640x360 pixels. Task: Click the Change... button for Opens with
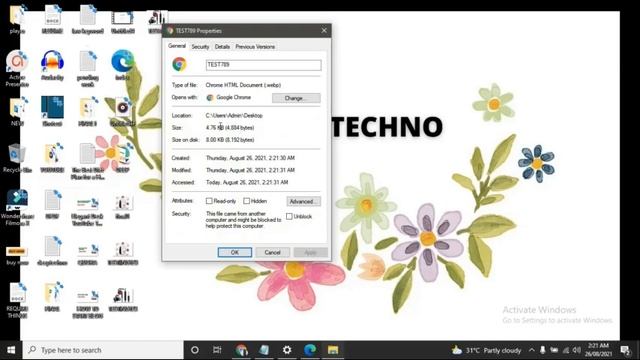click(296, 98)
